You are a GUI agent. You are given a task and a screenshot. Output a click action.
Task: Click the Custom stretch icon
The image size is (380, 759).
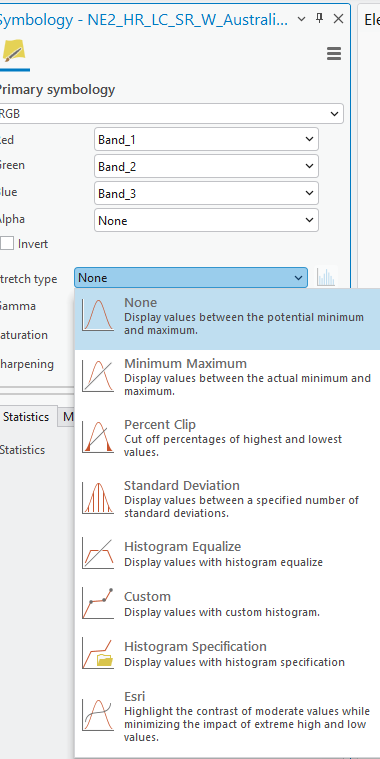point(98,604)
